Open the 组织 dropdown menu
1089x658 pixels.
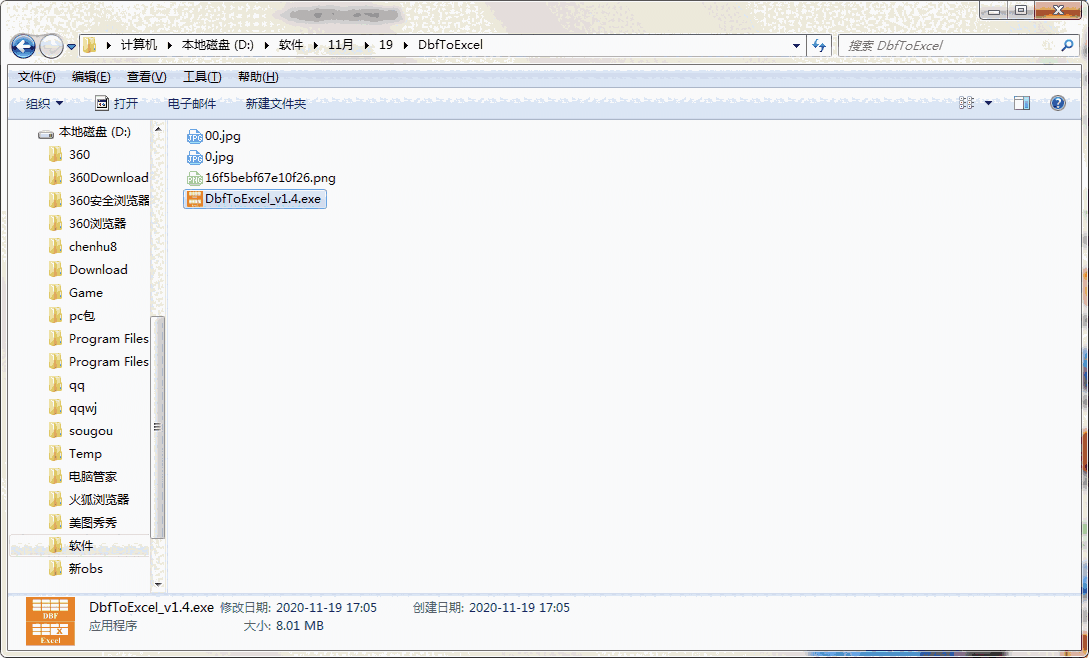pyautogui.click(x=42, y=102)
